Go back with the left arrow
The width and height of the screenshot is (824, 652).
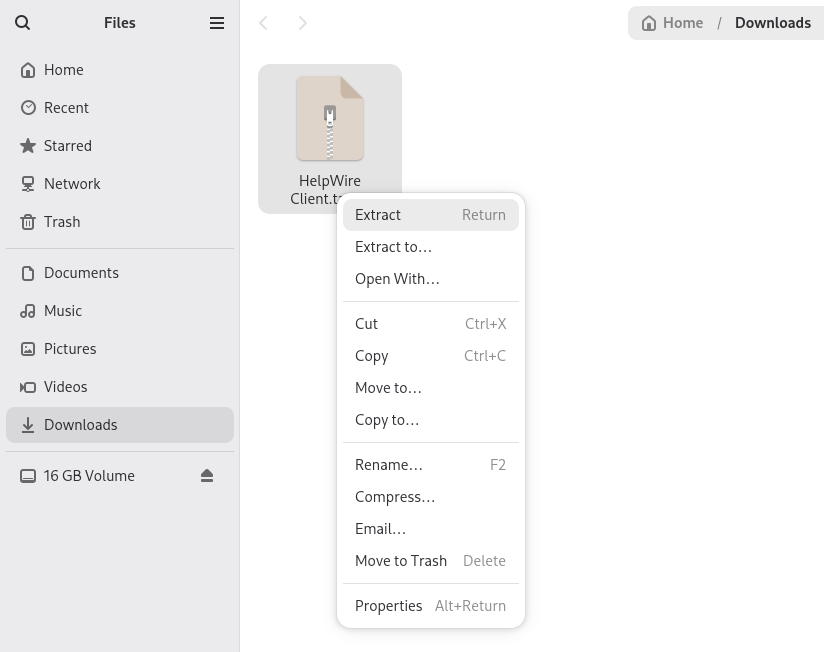[263, 23]
